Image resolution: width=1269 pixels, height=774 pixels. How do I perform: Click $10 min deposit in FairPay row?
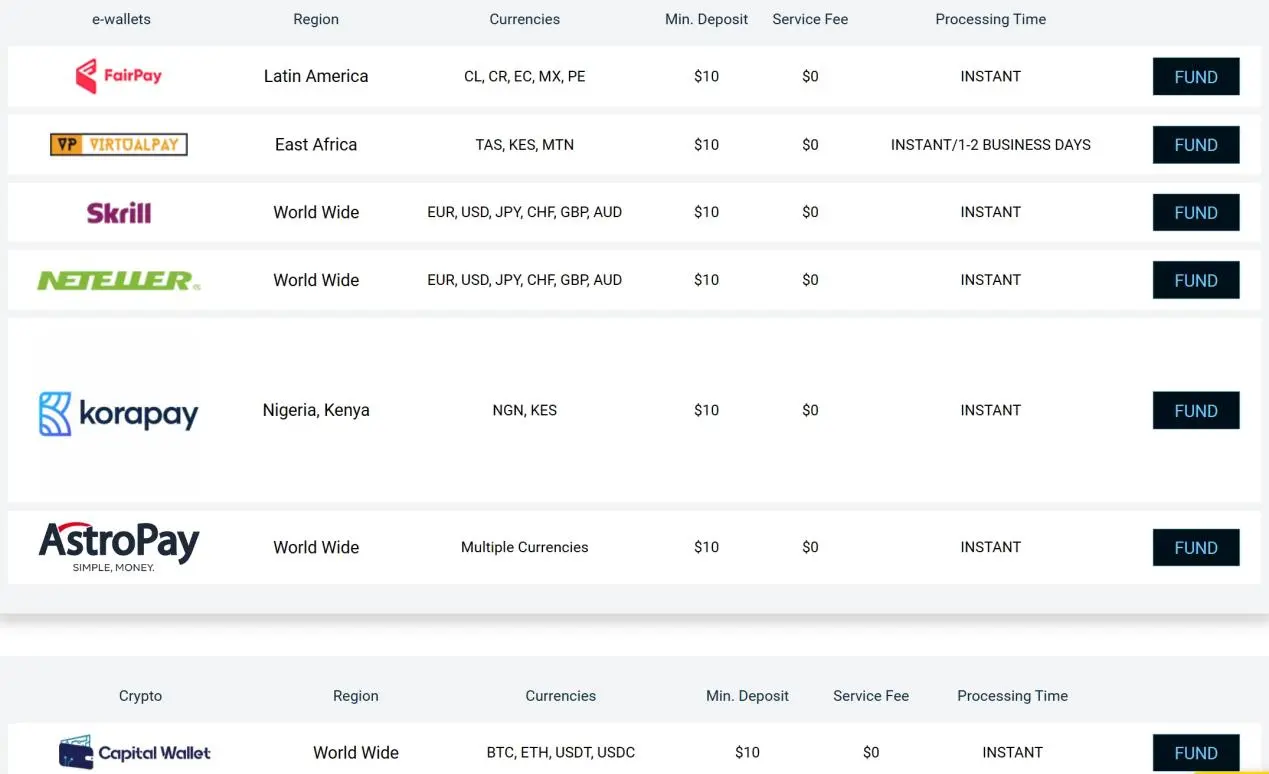tap(707, 76)
